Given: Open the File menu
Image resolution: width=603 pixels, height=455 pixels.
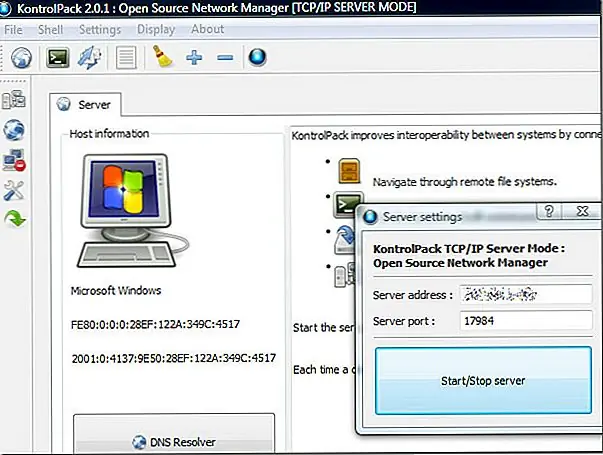Looking at the screenshot, I should click(x=14, y=29).
